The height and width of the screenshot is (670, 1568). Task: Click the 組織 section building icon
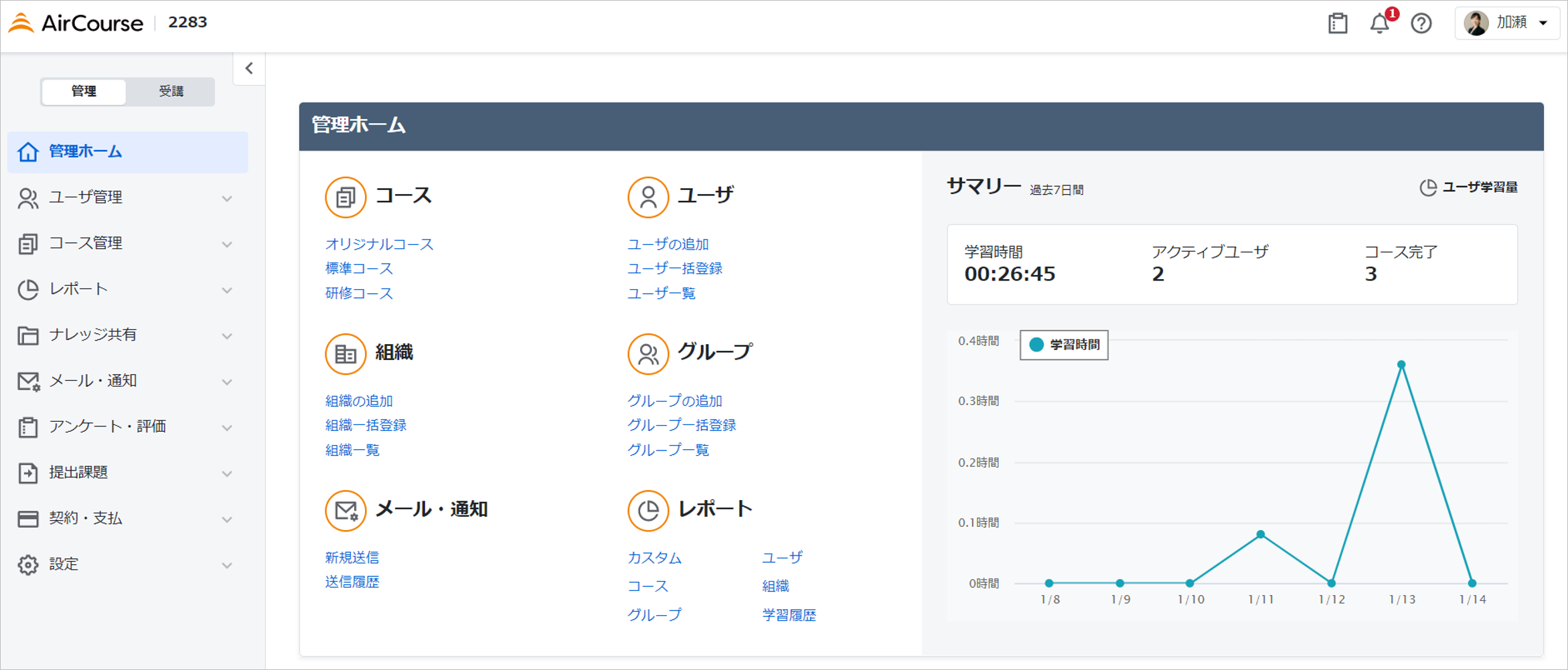(345, 354)
